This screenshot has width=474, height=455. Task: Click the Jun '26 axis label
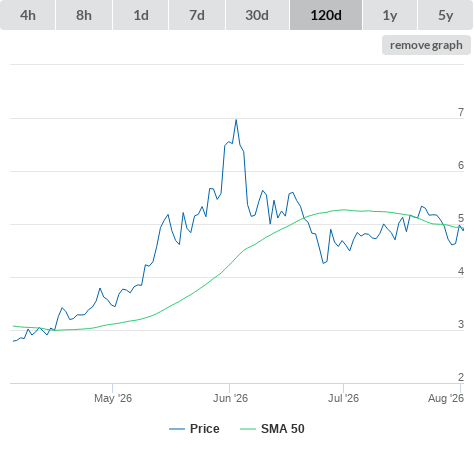[230, 398]
